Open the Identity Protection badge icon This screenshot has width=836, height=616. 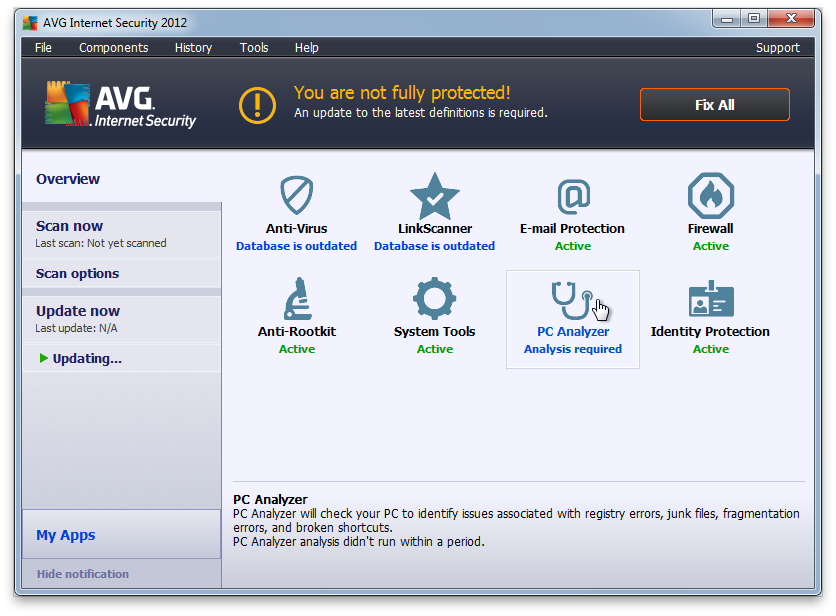click(x=711, y=299)
